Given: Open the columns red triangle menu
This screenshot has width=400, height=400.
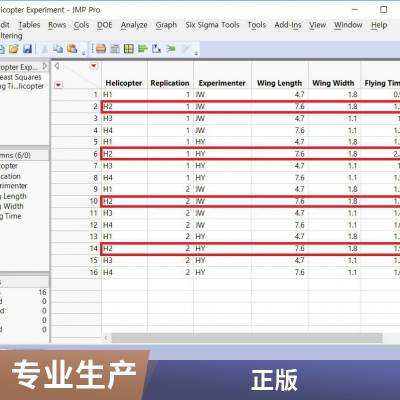Looking at the screenshot, I should pyautogui.click(x=94, y=66).
